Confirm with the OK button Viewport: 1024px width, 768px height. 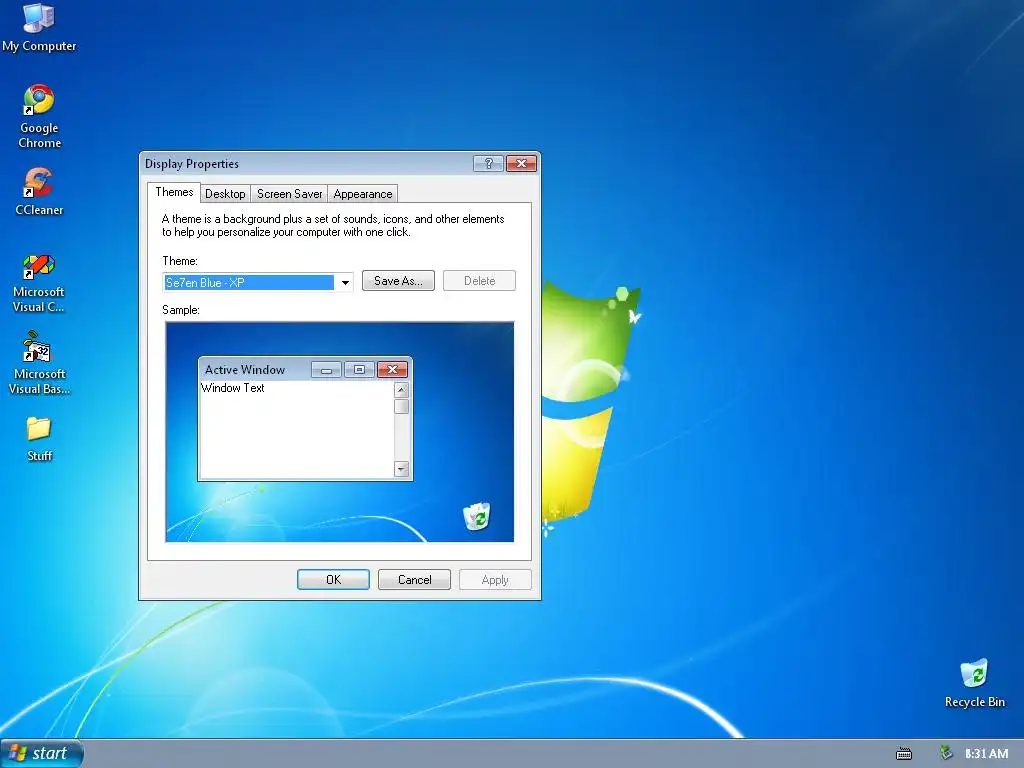tap(333, 579)
